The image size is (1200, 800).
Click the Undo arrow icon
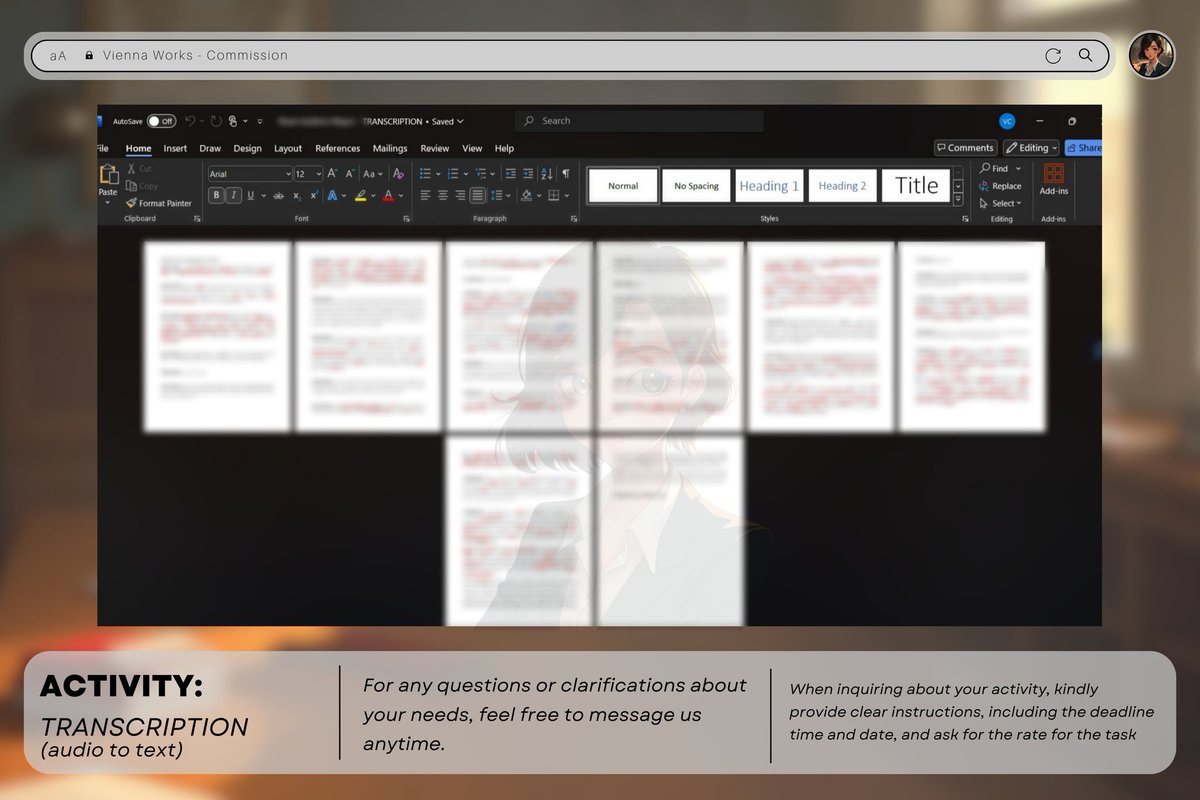click(x=190, y=121)
